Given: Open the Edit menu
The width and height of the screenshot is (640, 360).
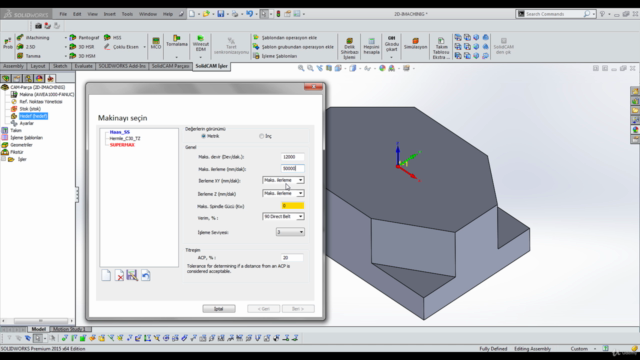Looking at the screenshot, I should click(x=77, y=14).
